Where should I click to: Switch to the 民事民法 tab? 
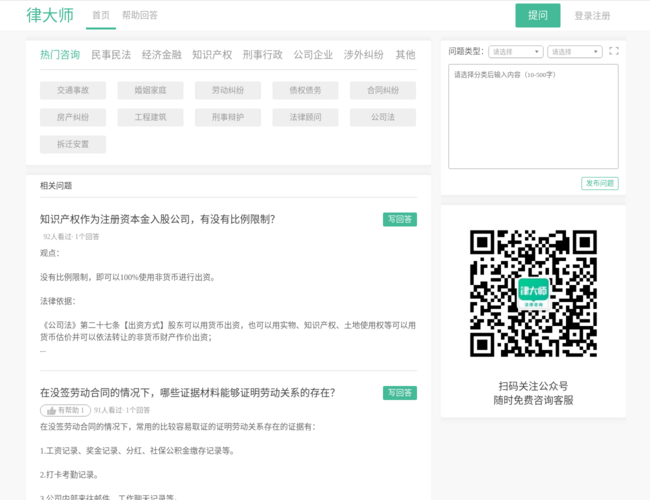point(110,55)
